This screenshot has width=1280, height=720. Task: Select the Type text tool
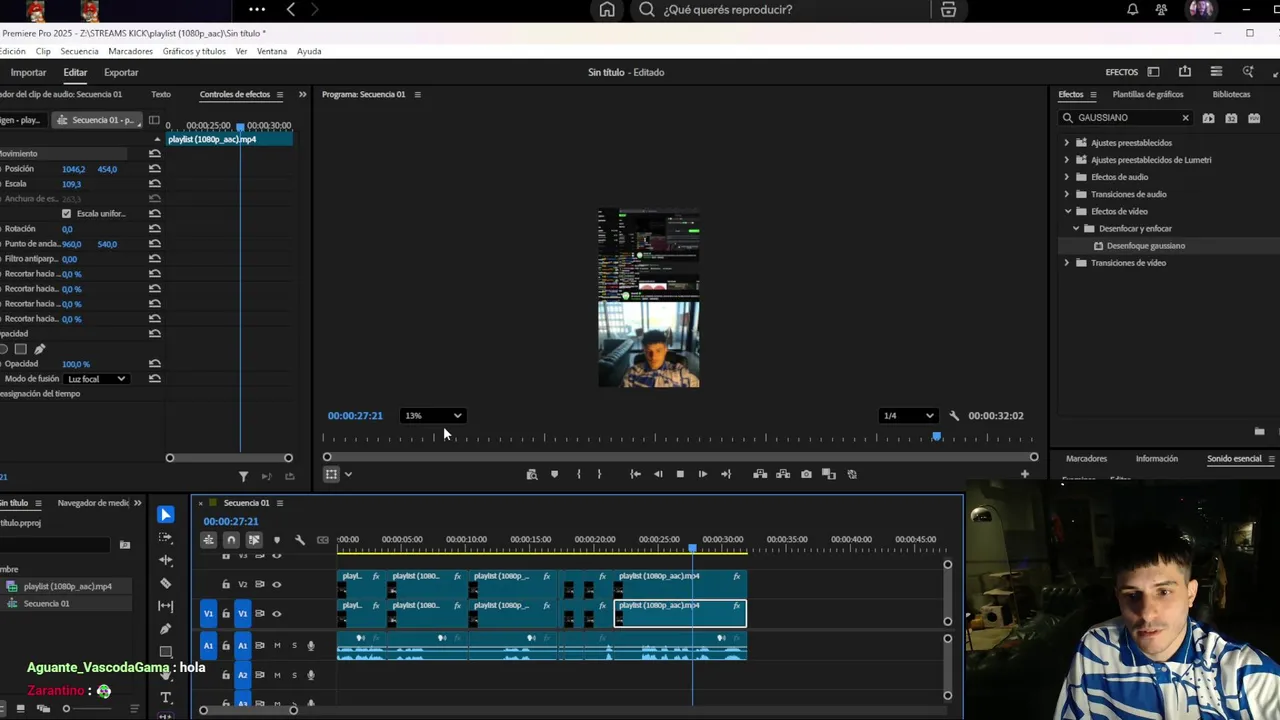click(166, 697)
